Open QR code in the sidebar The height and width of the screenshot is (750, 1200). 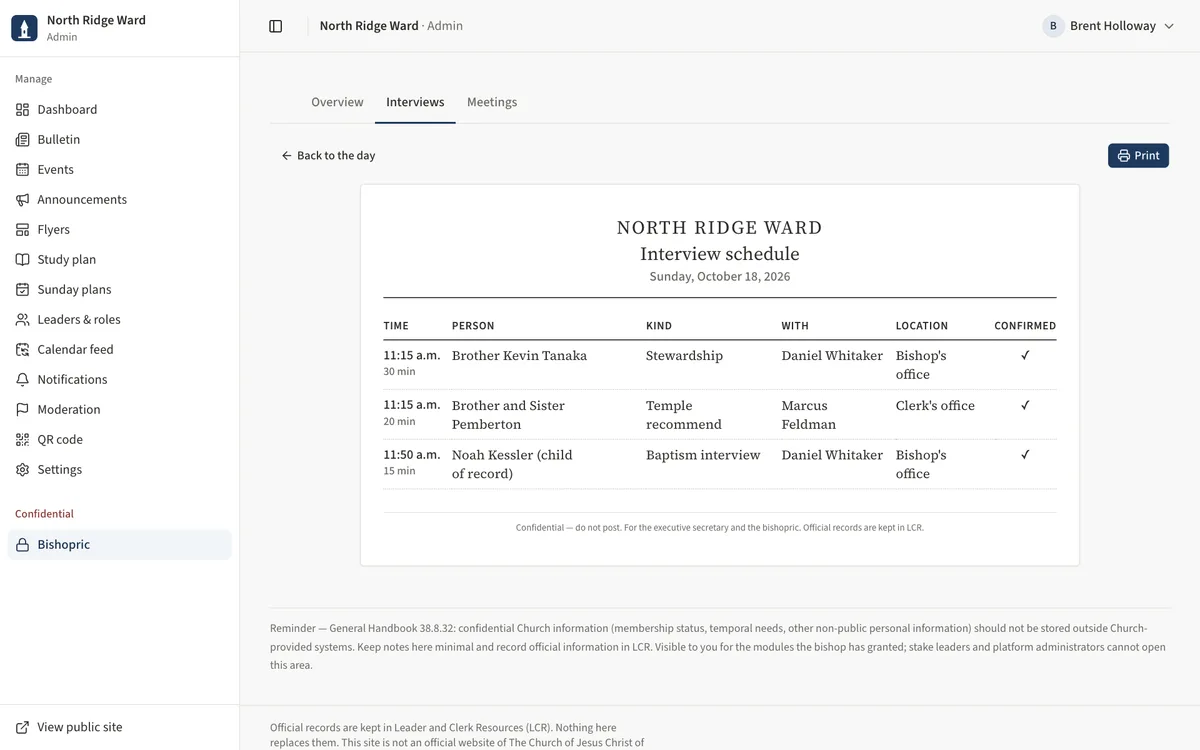[120, 440]
